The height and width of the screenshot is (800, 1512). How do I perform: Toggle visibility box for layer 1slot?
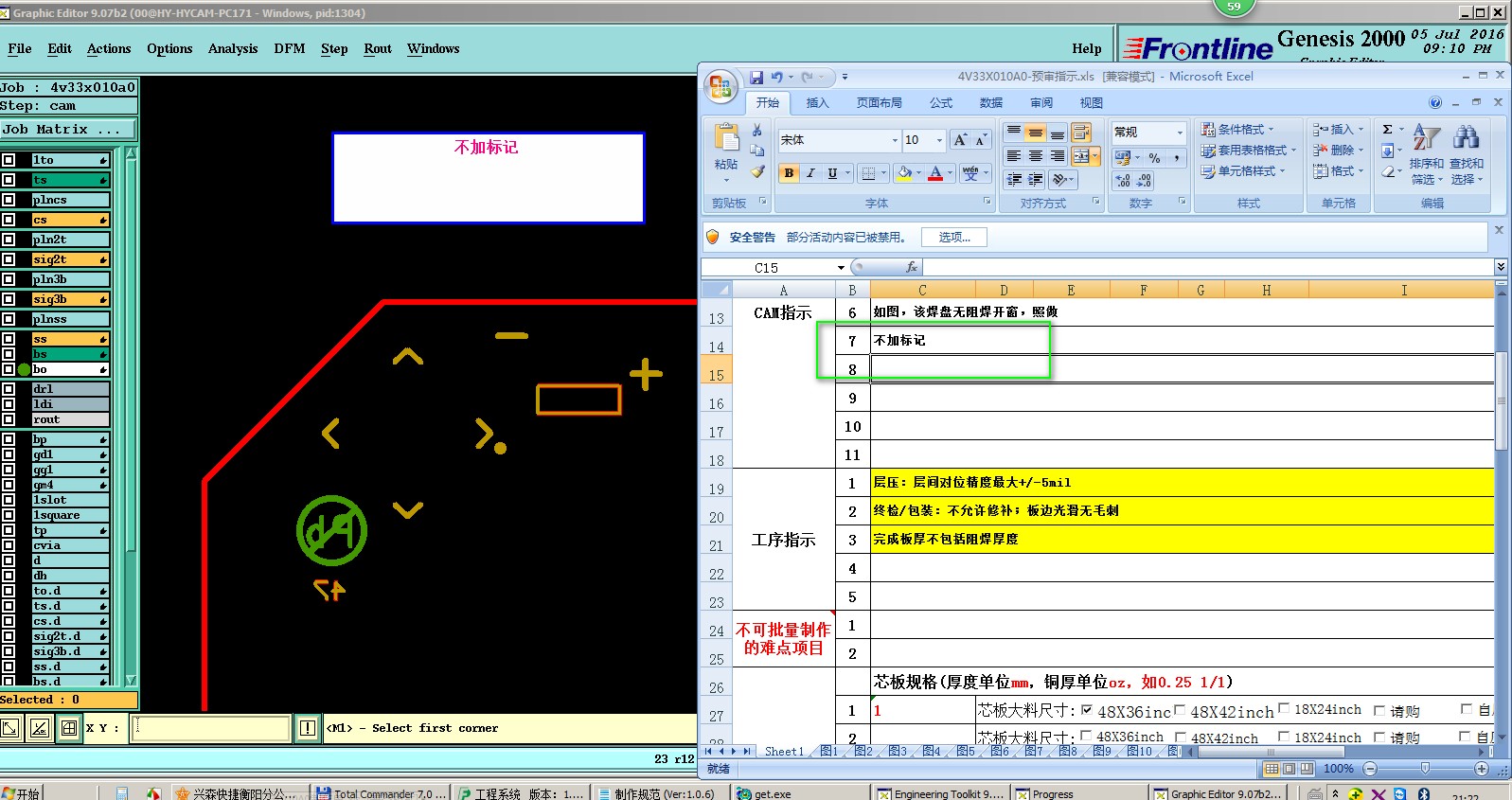9,500
